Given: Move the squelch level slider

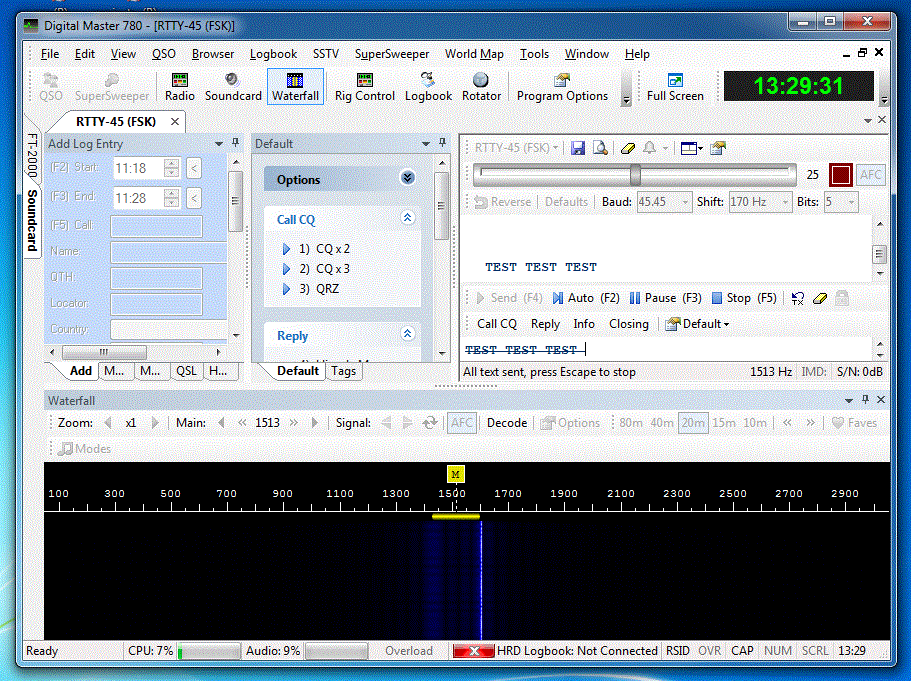Looking at the screenshot, I should click(636, 175).
